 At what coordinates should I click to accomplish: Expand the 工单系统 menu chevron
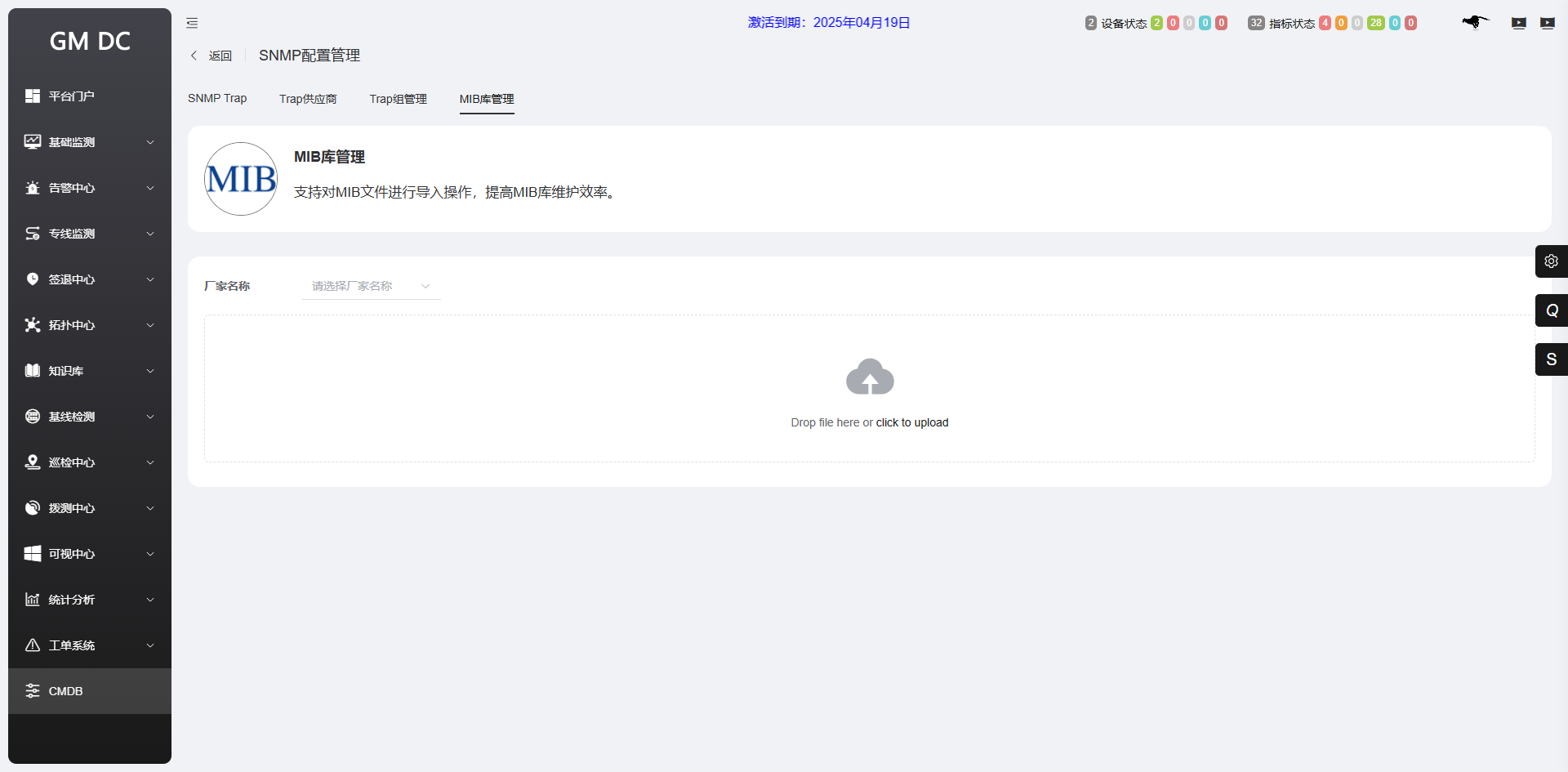pos(150,645)
